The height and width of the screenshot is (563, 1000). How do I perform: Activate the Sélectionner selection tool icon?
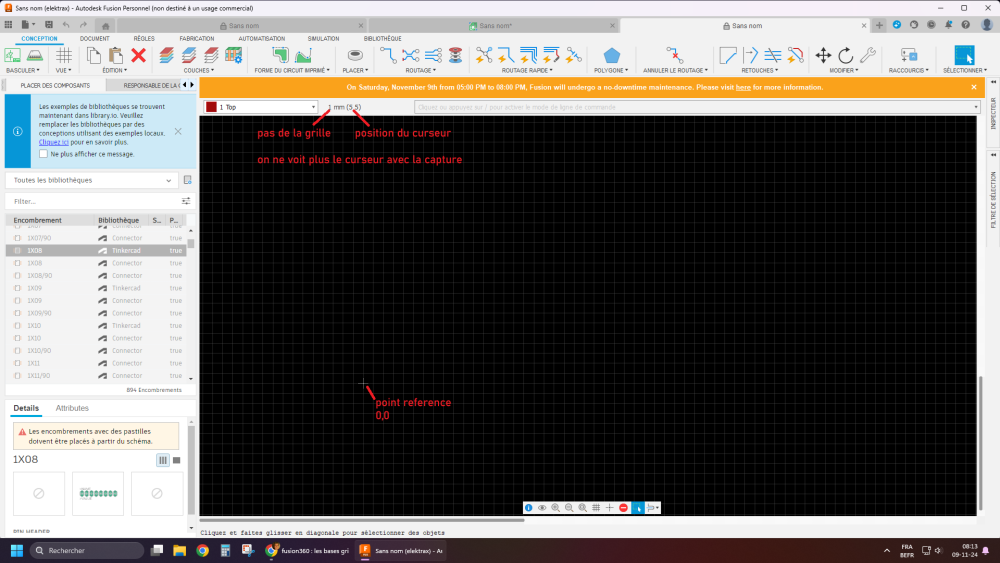point(964,55)
